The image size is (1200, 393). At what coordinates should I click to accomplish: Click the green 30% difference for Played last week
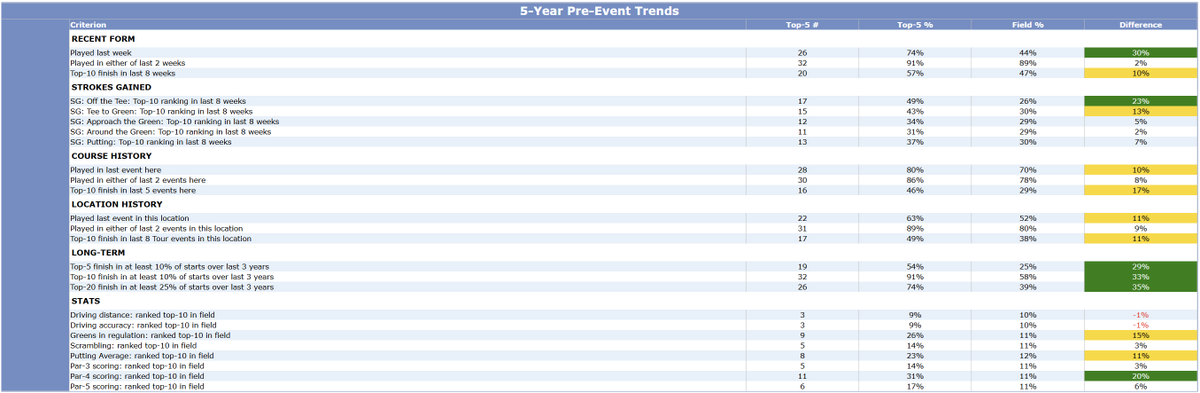point(1140,52)
